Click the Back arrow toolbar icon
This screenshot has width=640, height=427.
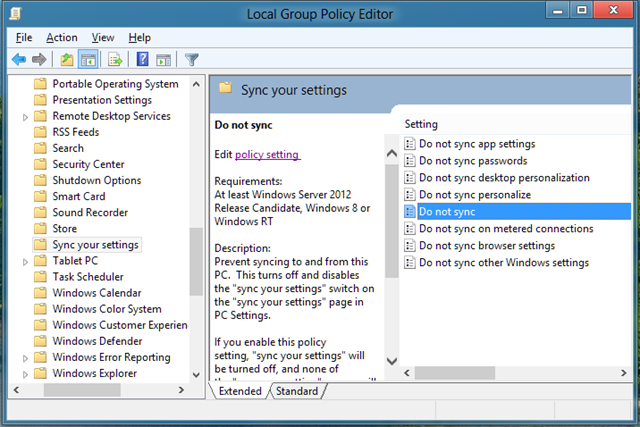18,60
